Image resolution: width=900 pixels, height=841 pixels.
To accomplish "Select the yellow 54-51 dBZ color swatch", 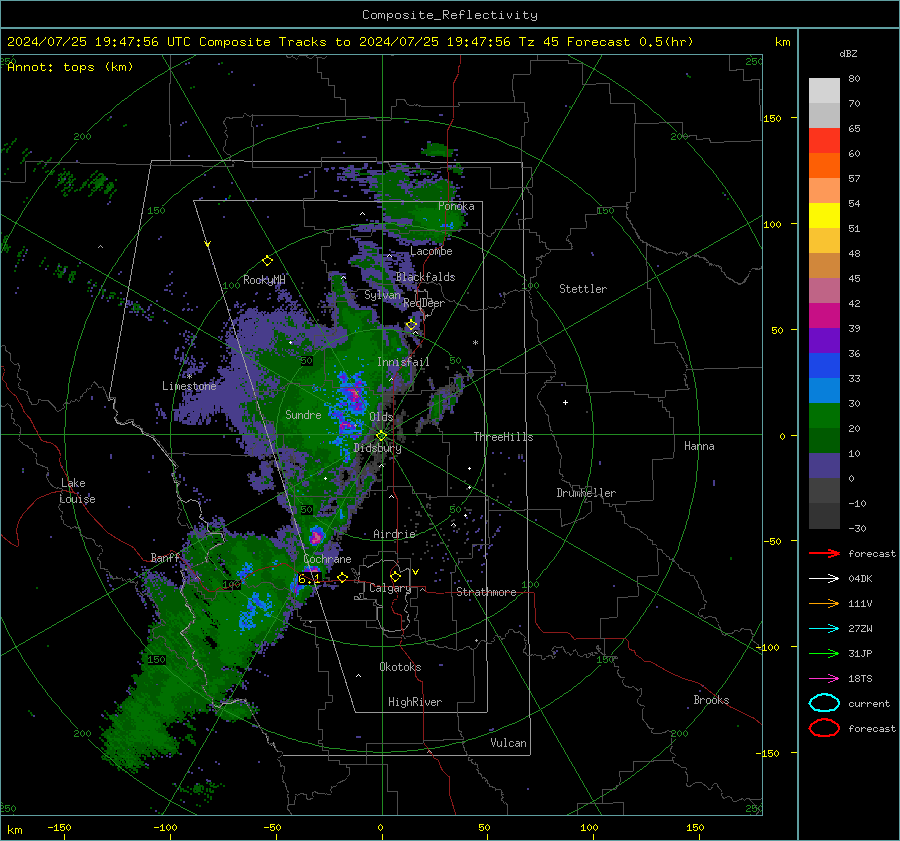I will click(x=824, y=215).
